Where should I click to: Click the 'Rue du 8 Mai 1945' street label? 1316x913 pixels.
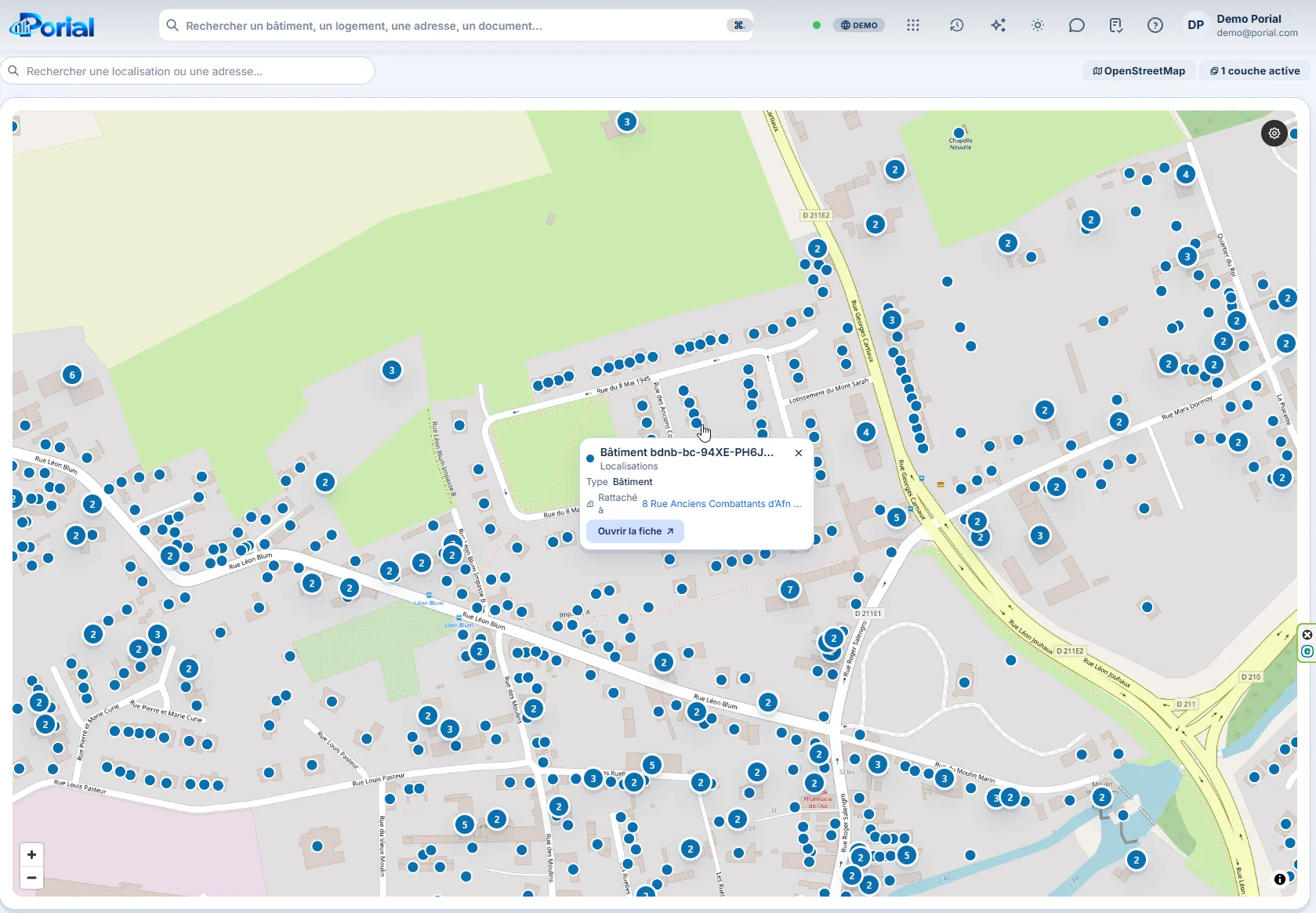click(624, 385)
